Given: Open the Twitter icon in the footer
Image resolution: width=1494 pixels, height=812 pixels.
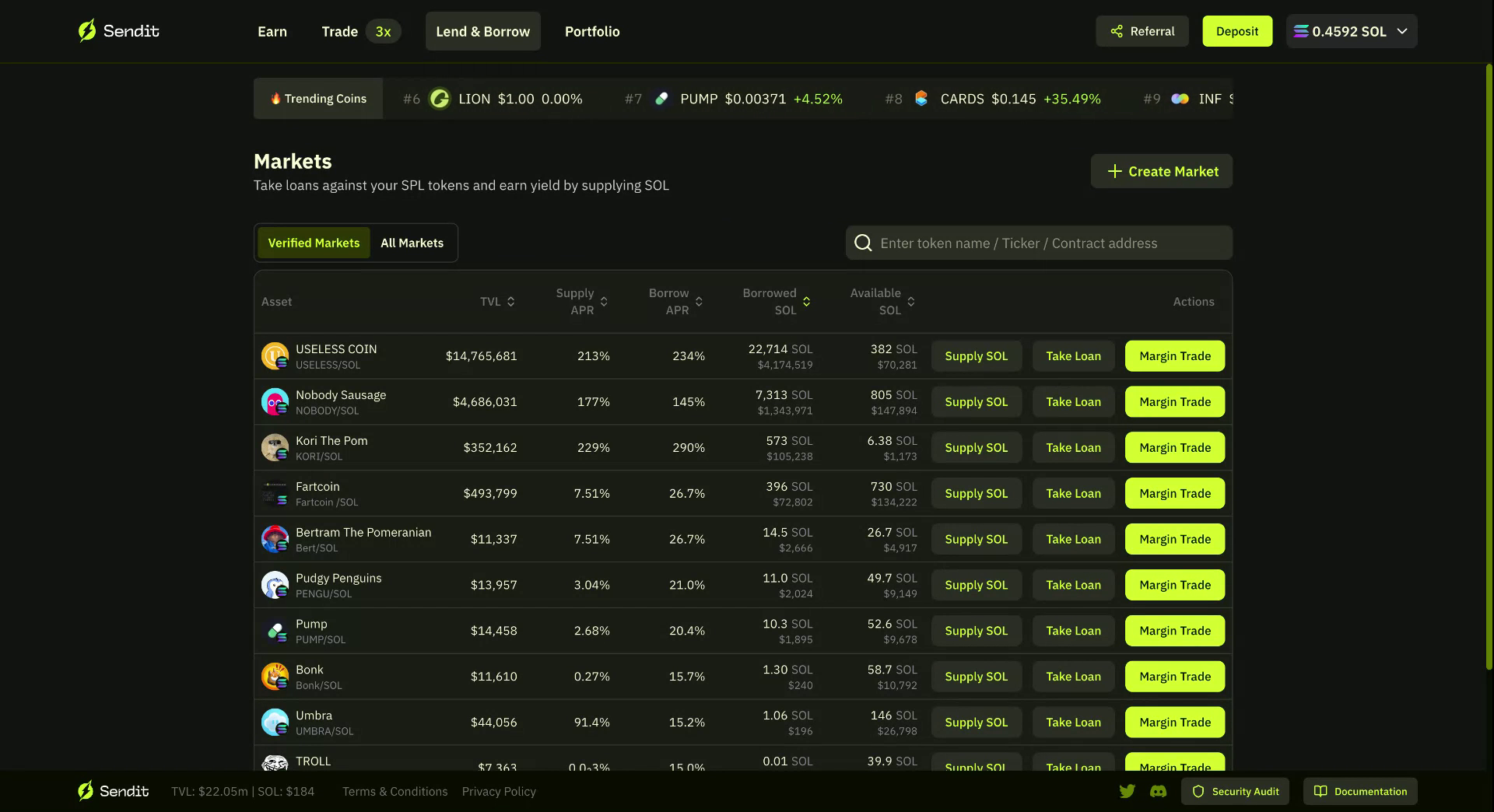Looking at the screenshot, I should coord(1127,791).
